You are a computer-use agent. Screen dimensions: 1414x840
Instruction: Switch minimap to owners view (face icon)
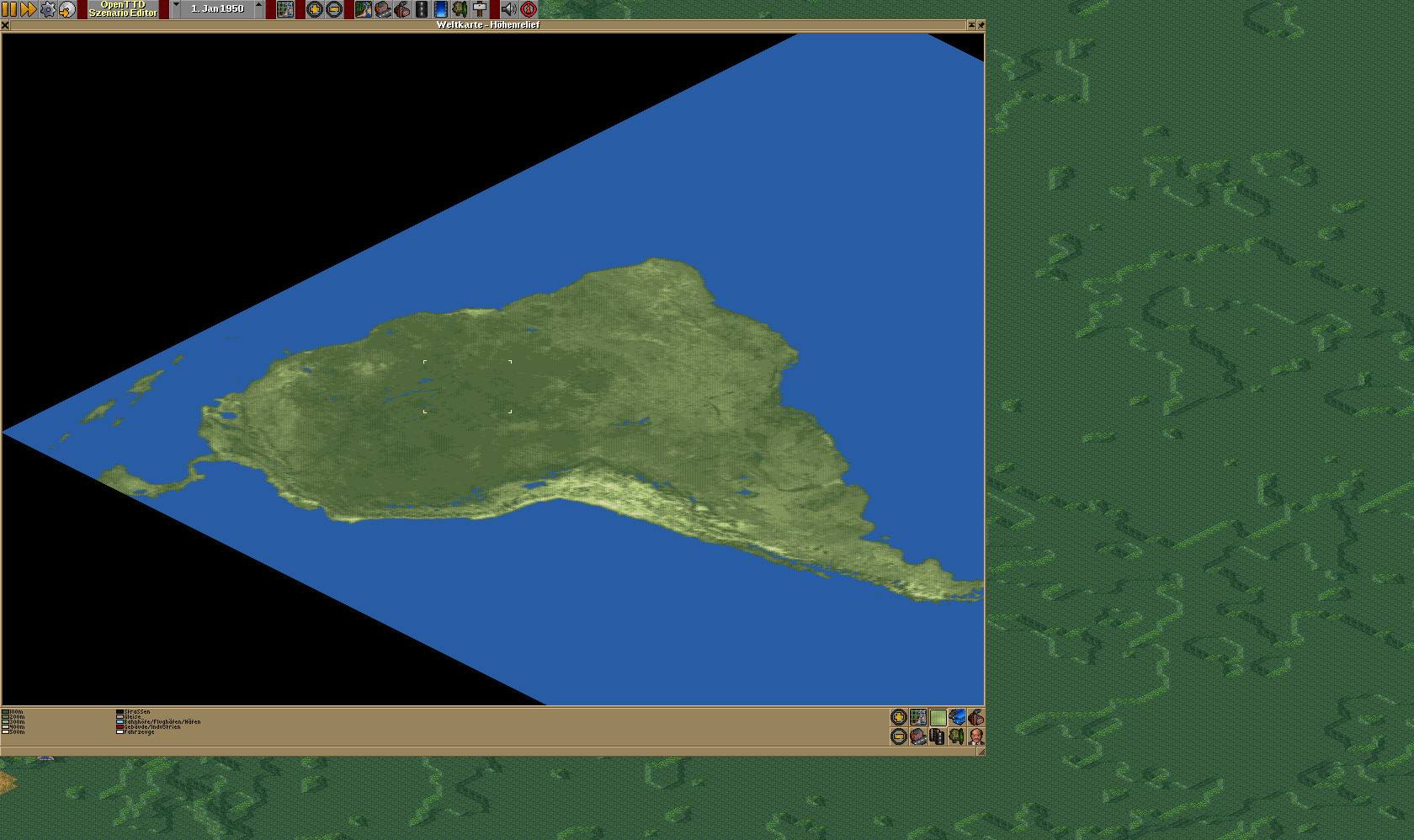coord(976,736)
